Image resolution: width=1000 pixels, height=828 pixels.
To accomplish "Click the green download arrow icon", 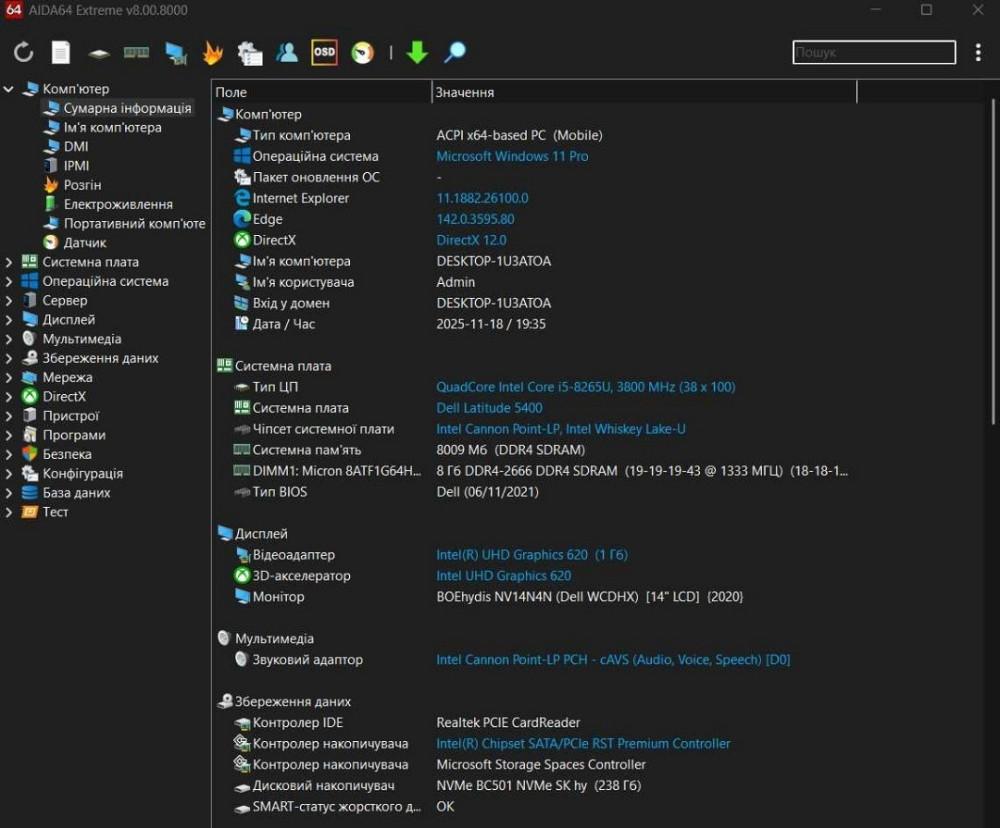I will [417, 53].
